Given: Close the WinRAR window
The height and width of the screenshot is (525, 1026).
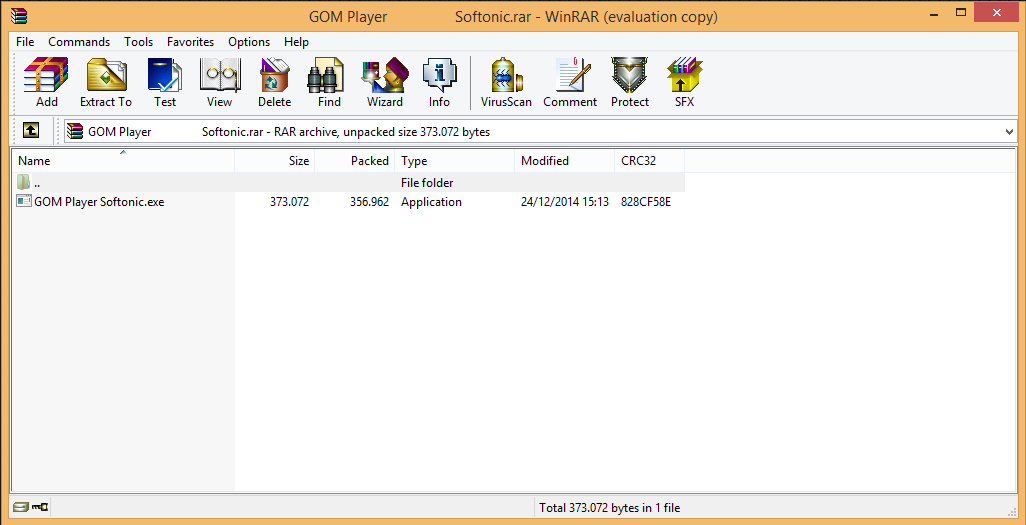Looking at the screenshot, I should (997, 12).
